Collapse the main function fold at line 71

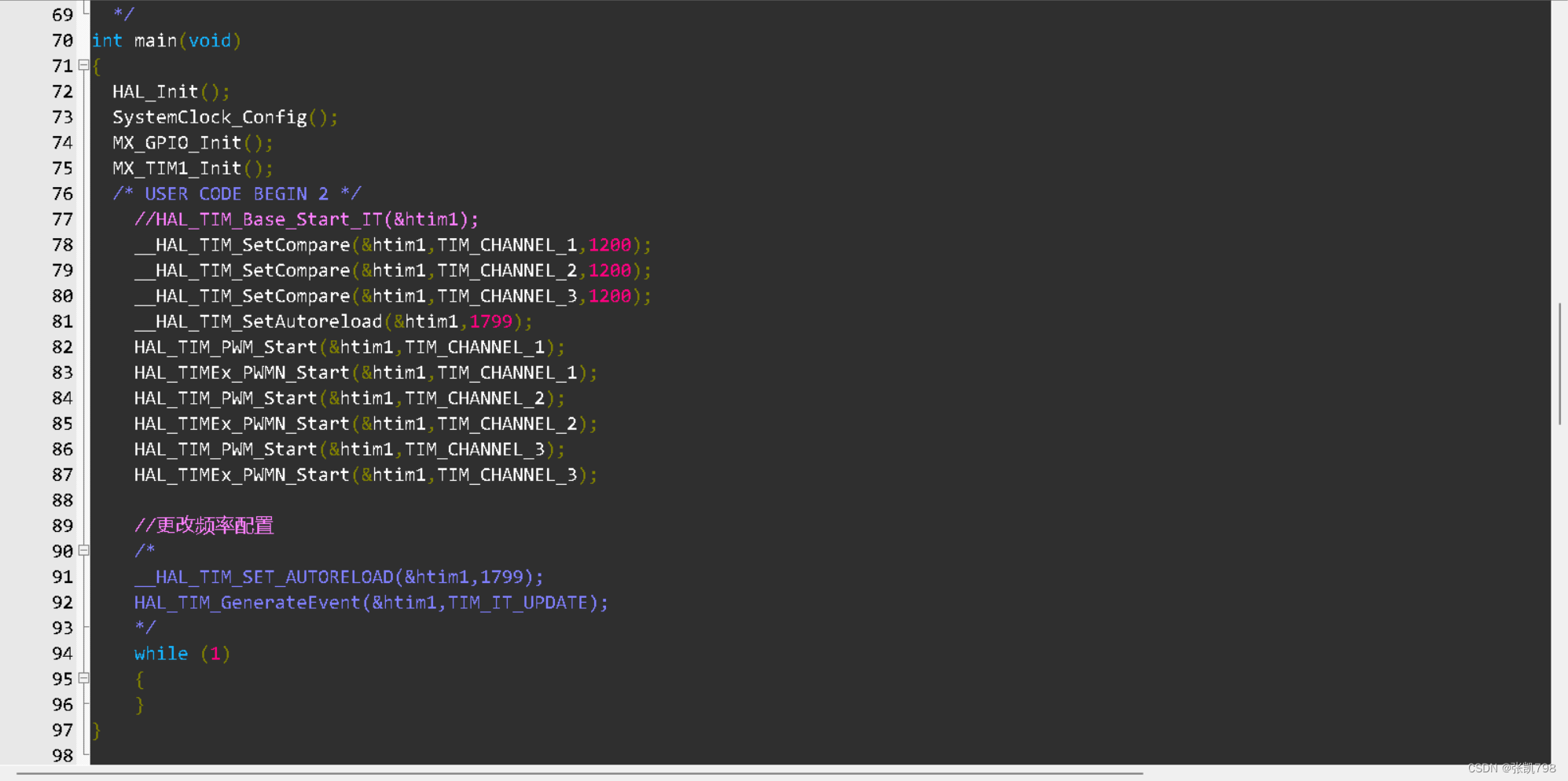click(83, 65)
